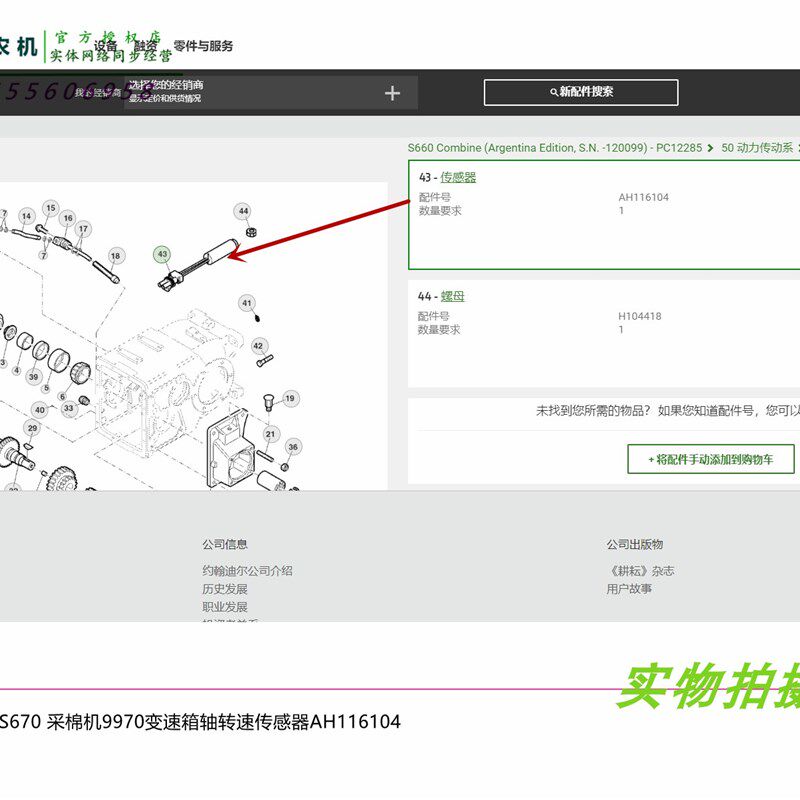Select callout 36 in the parts diagram
This screenshot has height=800, width=800.
click(x=293, y=447)
